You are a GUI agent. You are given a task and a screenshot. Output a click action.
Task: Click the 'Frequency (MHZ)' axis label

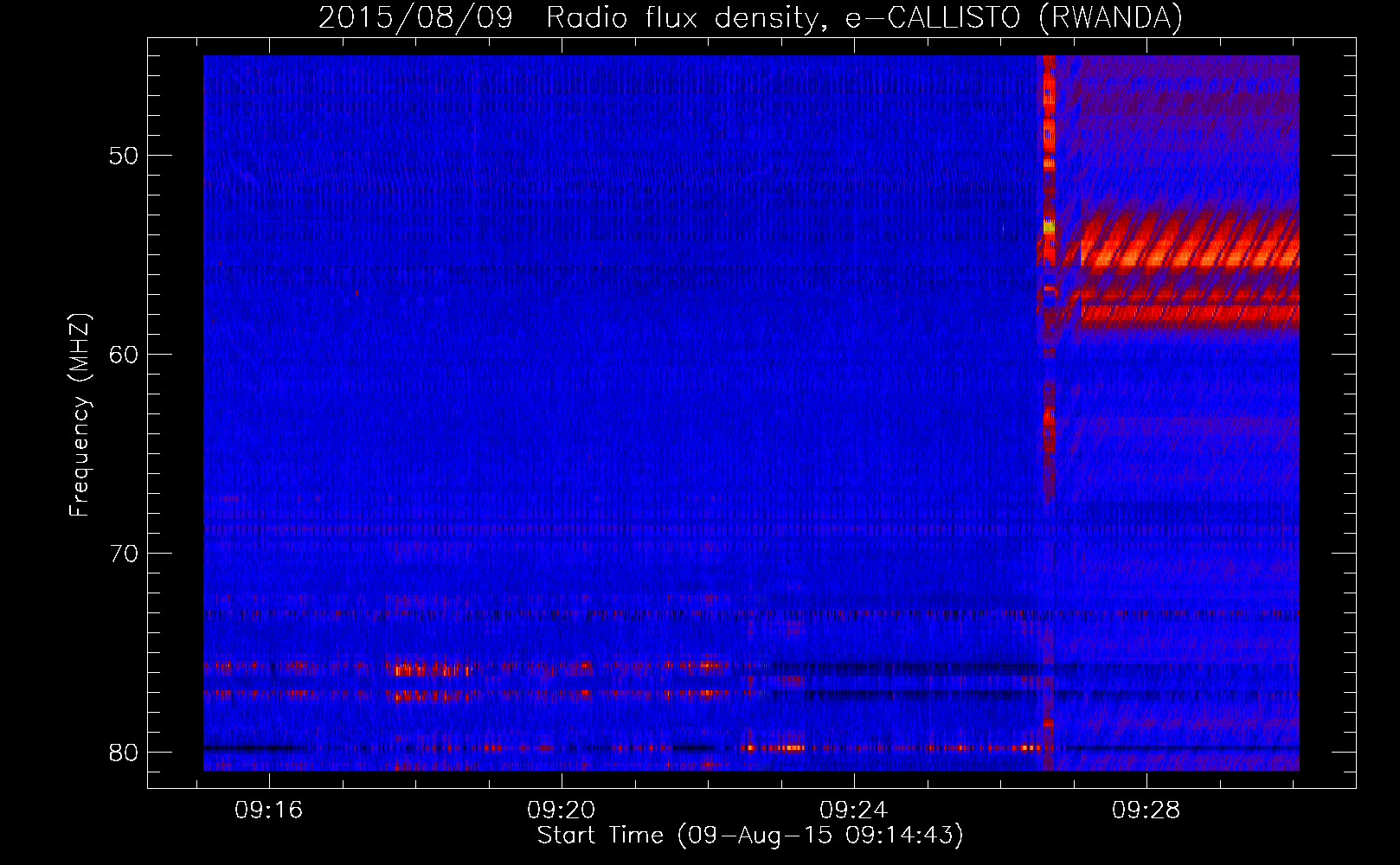point(79,415)
